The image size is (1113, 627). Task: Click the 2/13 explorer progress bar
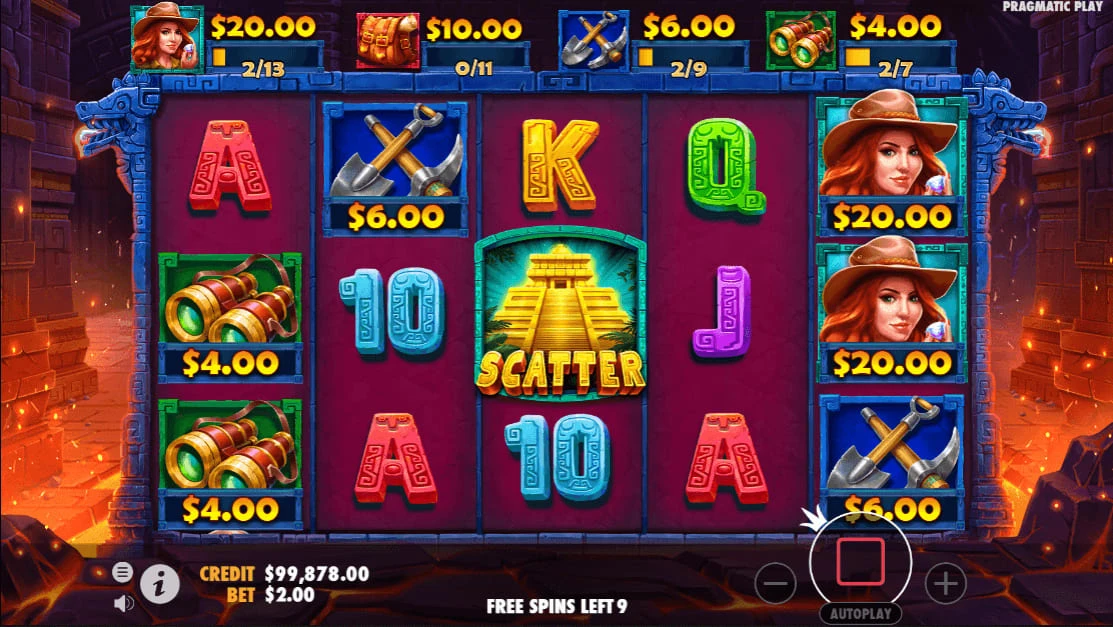264,57
